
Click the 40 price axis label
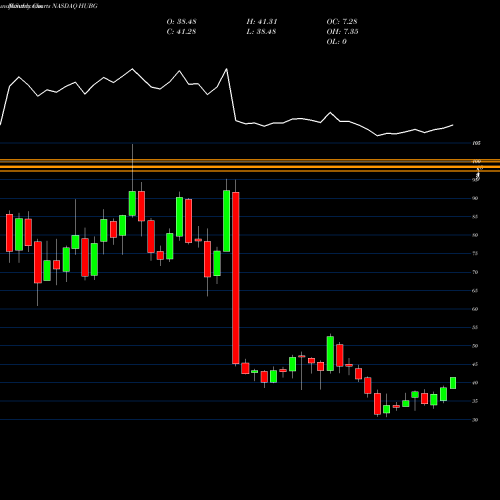coord(475,383)
